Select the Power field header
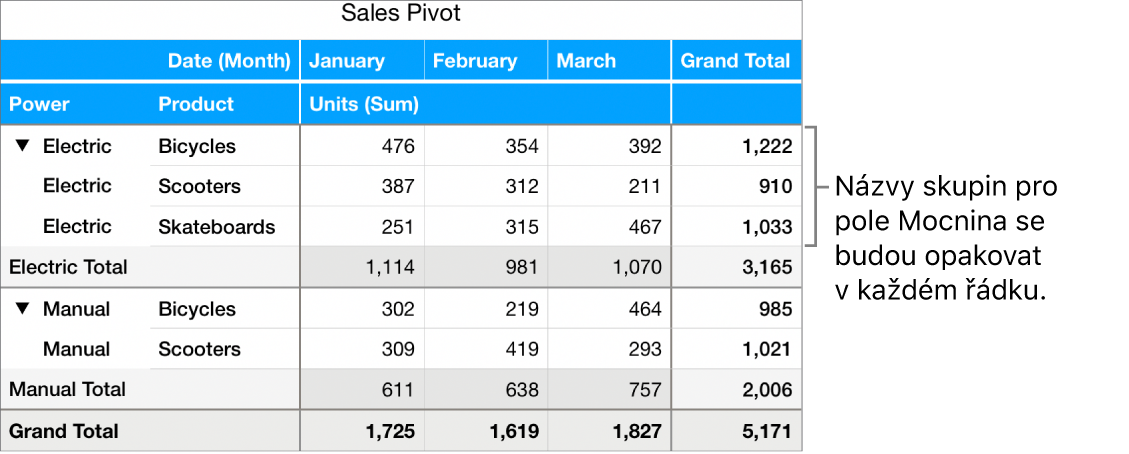Image resolution: width=1129 pixels, height=454 pixels. (x=40, y=104)
